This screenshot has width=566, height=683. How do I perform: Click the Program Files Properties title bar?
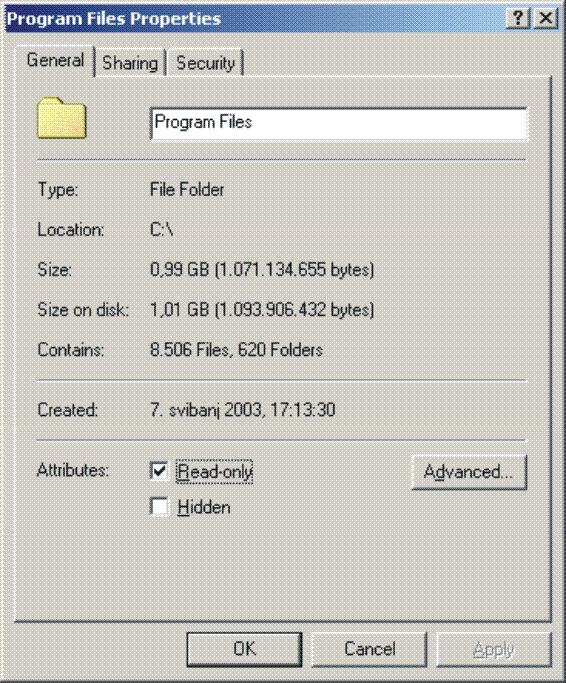pos(255,18)
